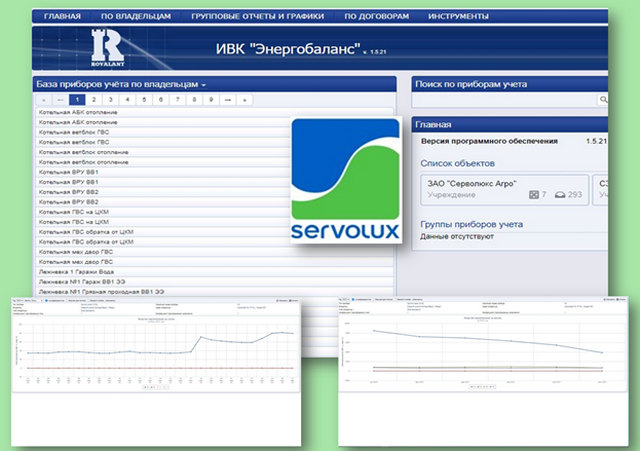Select page 4 in pagination
The image size is (640, 451).
tap(127, 100)
